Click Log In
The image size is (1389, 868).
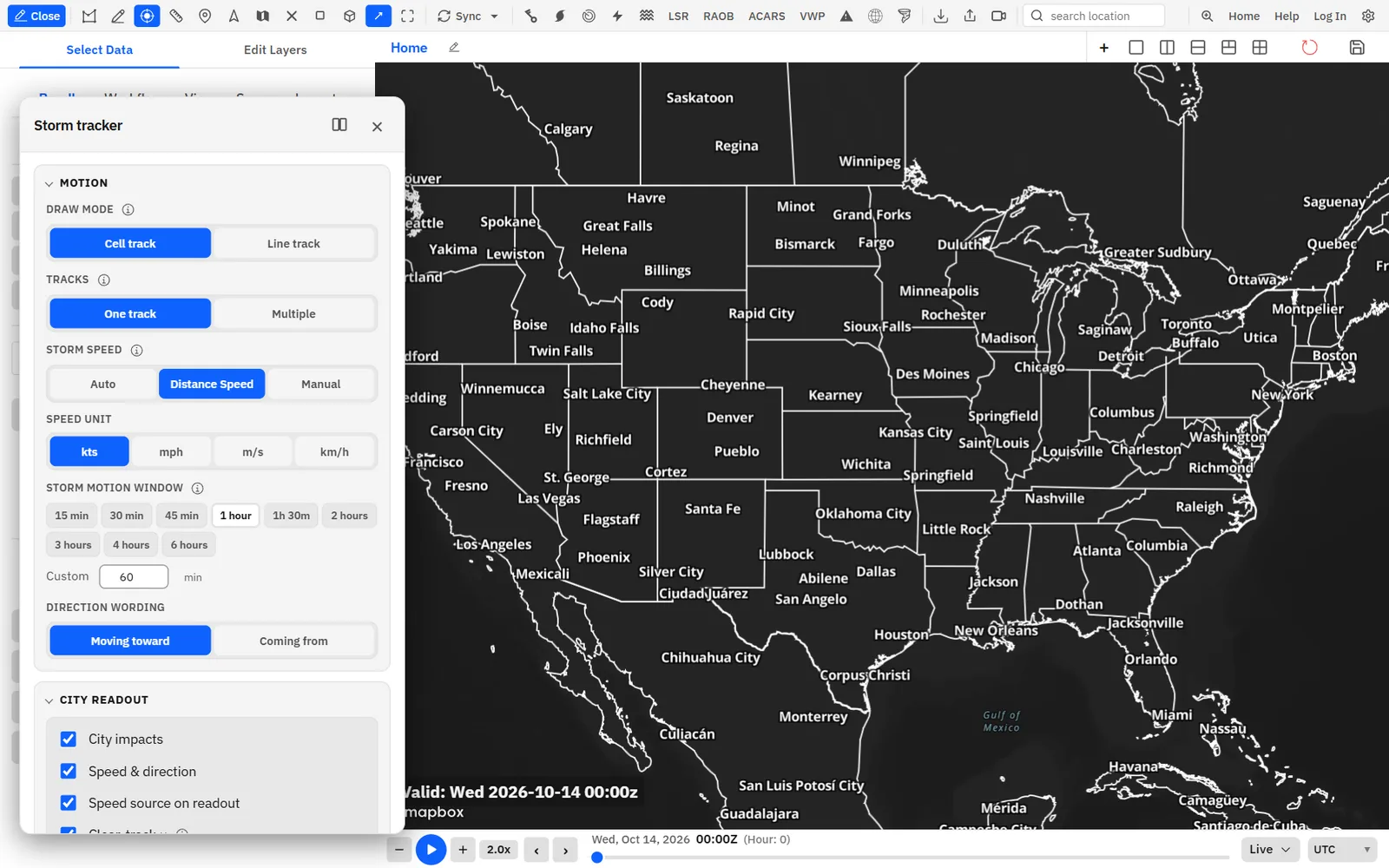coord(1330,16)
